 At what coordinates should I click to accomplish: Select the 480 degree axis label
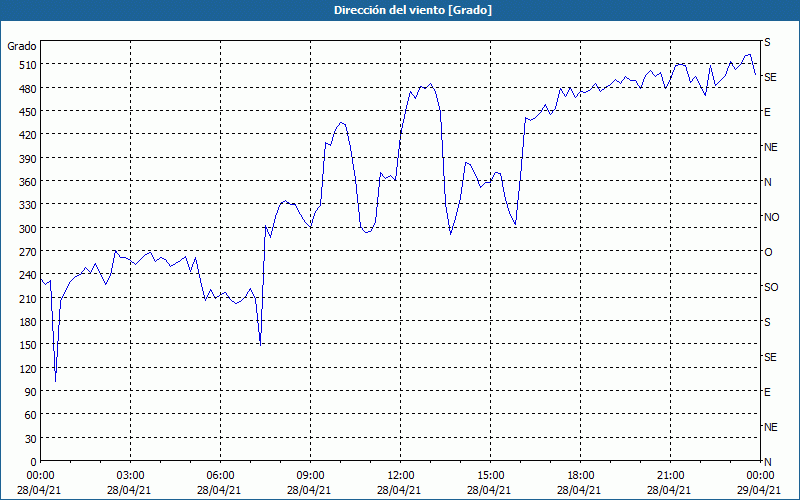tap(29, 89)
